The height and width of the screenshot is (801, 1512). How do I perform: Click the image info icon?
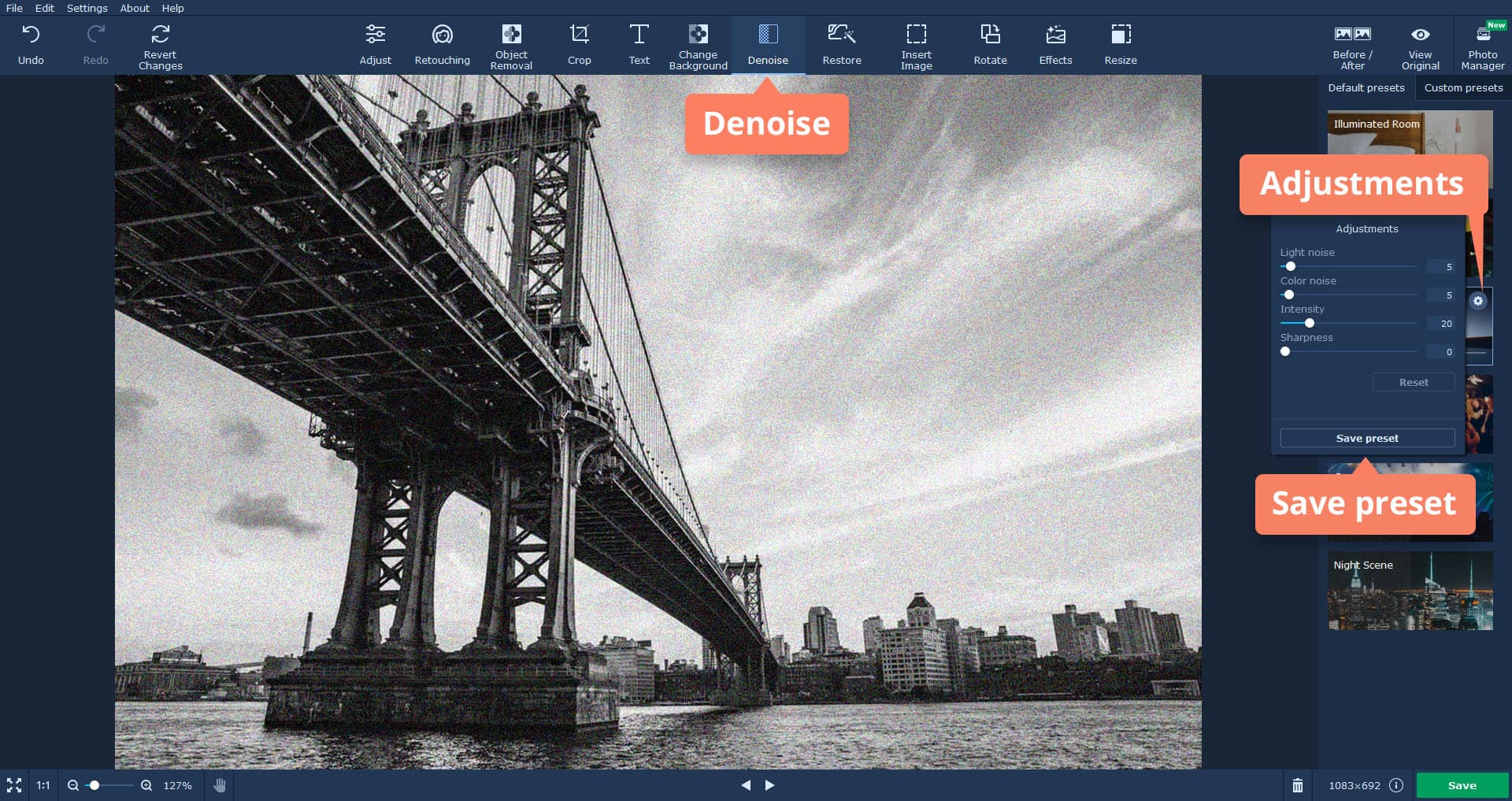(1396, 785)
